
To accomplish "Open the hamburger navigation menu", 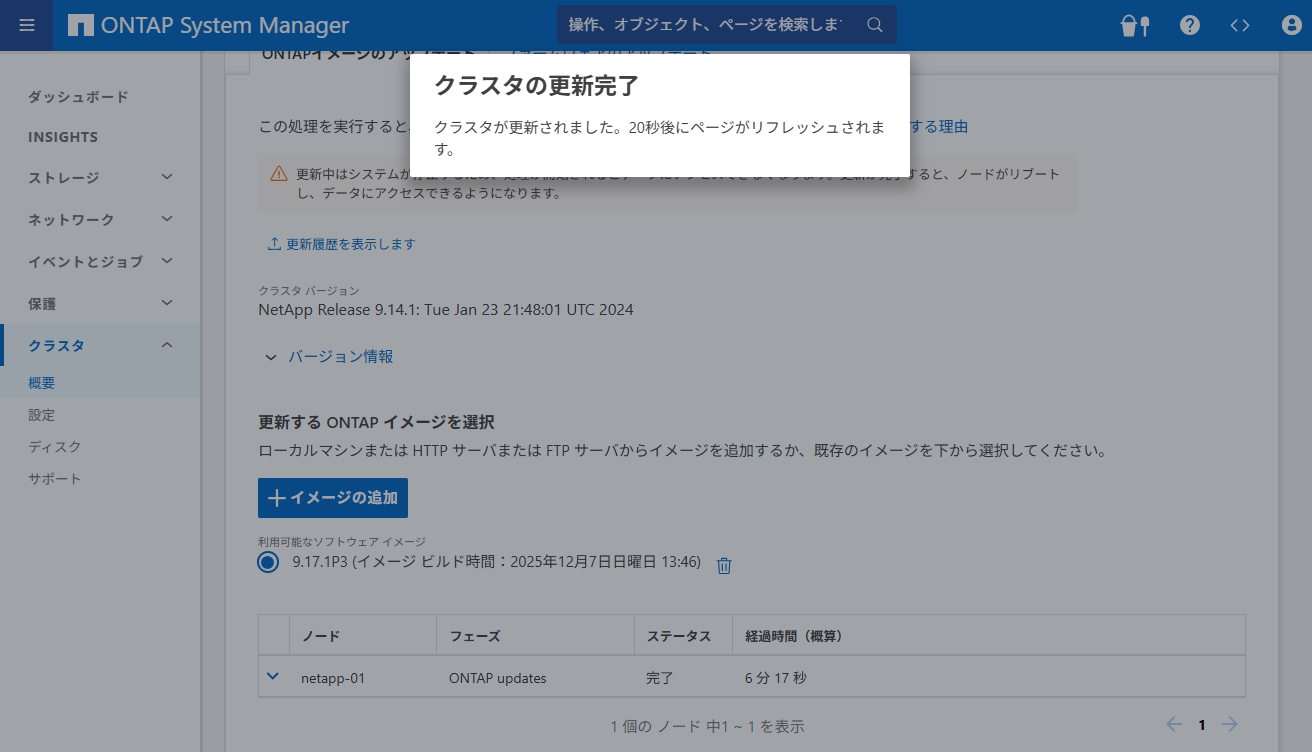I will pyautogui.click(x=27, y=25).
